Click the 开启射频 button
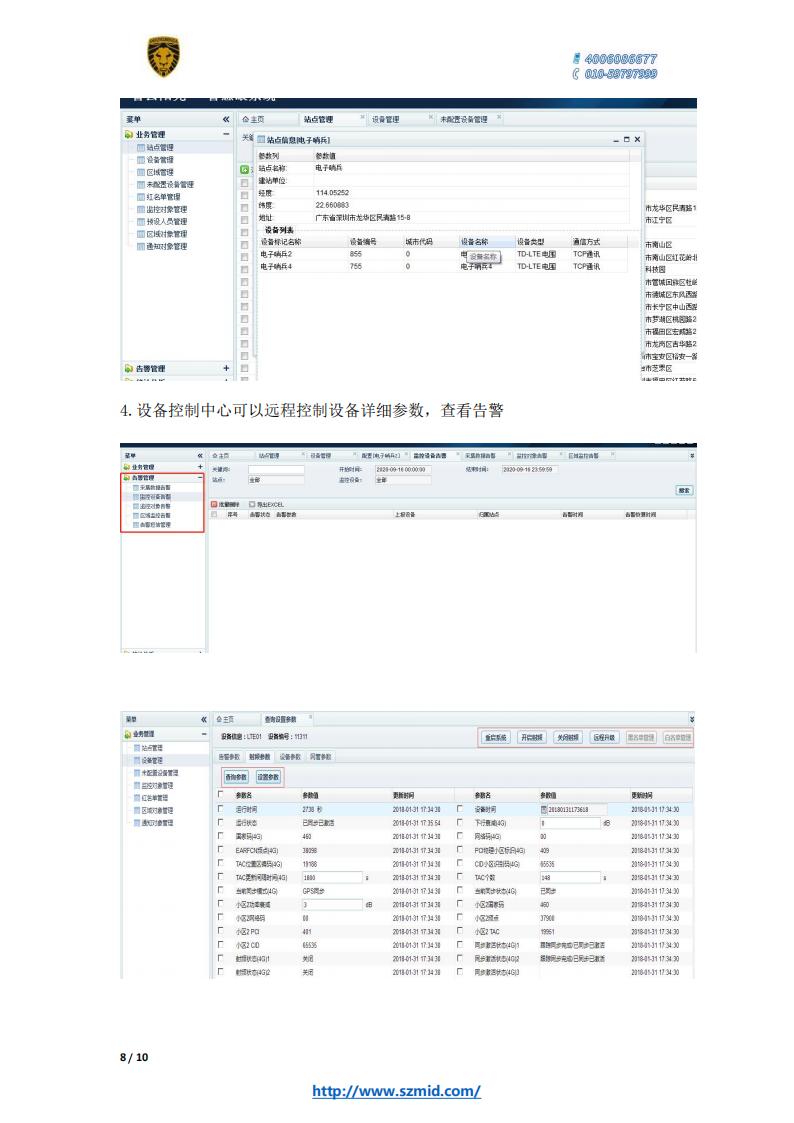Viewport: 794px width, 1123px height. tap(531, 737)
